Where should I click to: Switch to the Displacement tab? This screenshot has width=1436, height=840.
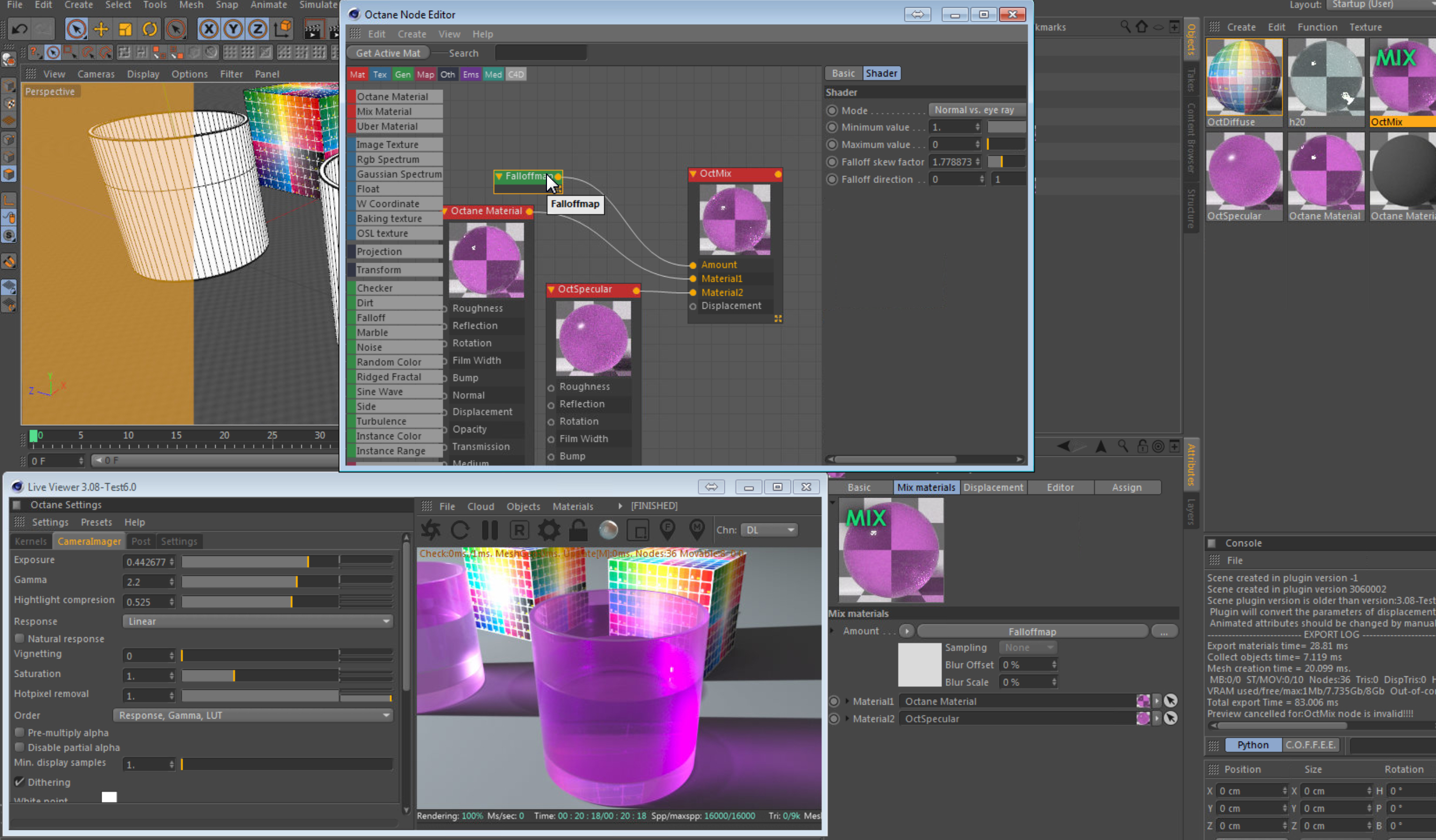993,487
